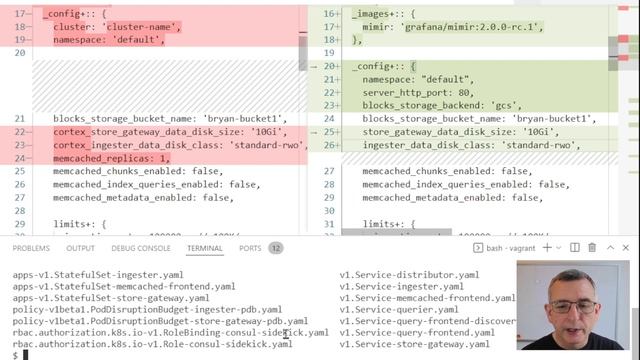Click 'cortex_ingester_data_disk_class' line
640x360 pixels.
click(x=181, y=145)
